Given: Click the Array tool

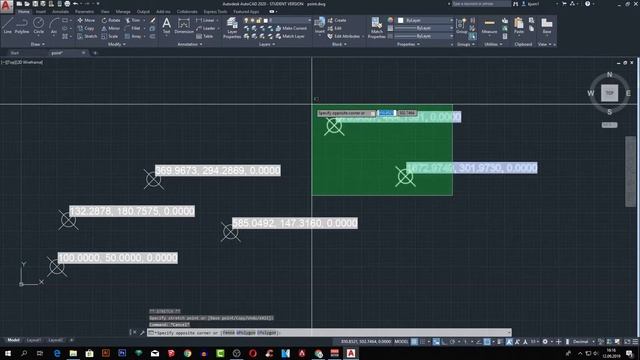Looking at the screenshot, I should click(133, 36).
